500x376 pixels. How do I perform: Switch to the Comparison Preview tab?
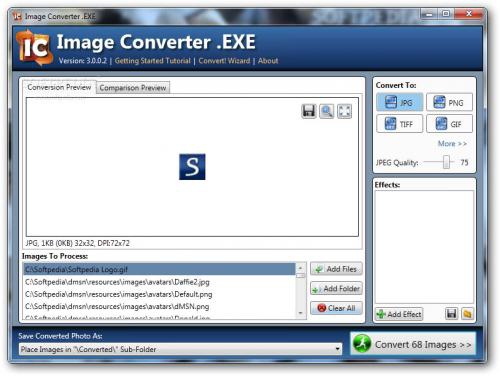coord(133,88)
